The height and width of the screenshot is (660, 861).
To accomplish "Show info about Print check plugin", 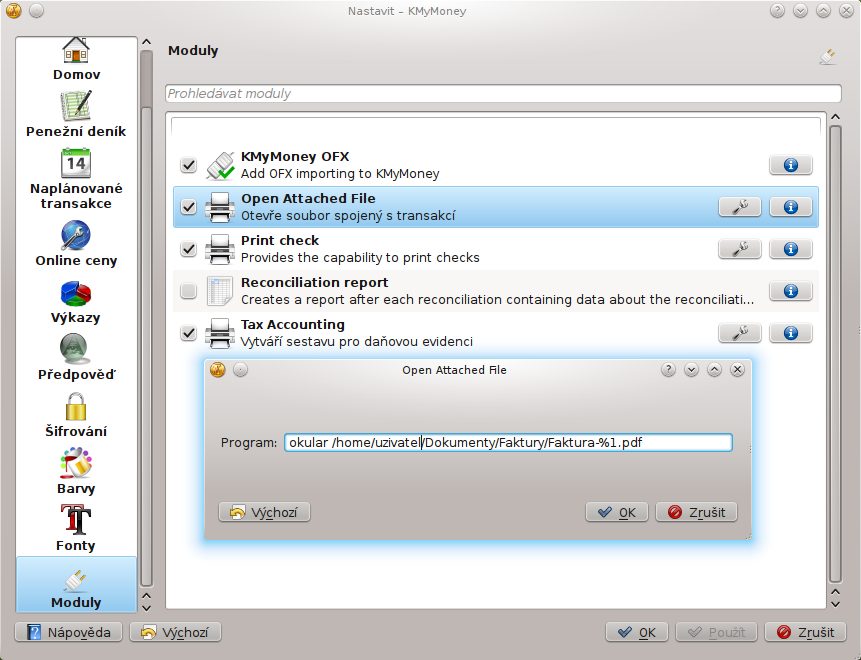I will (791, 249).
